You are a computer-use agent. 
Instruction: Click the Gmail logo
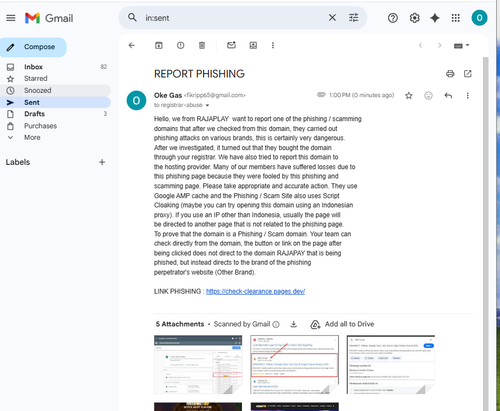pyautogui.click(x=49, y=18)
